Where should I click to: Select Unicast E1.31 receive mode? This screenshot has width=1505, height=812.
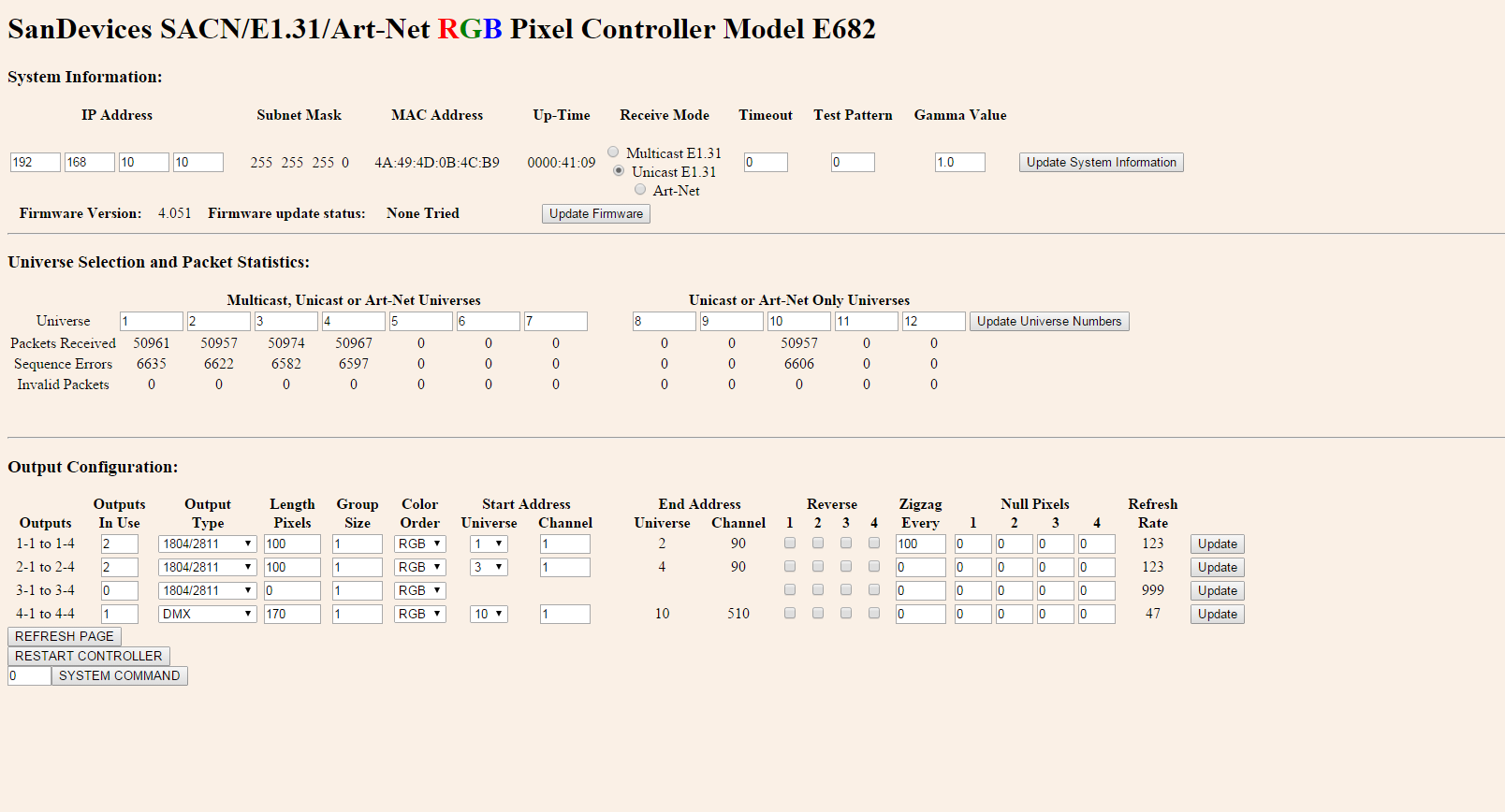coord(619,170)
